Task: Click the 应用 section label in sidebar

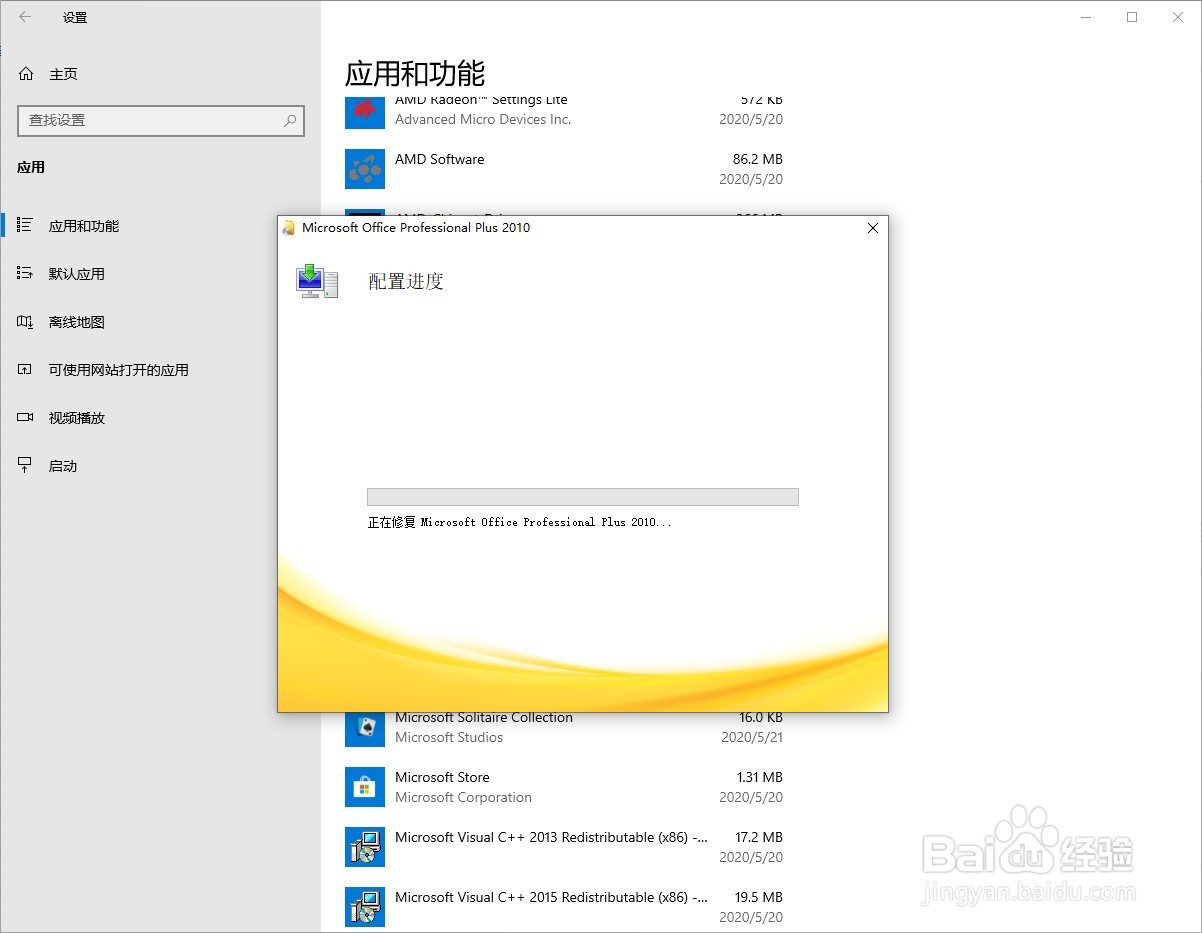Action: (x=31, y=167)
